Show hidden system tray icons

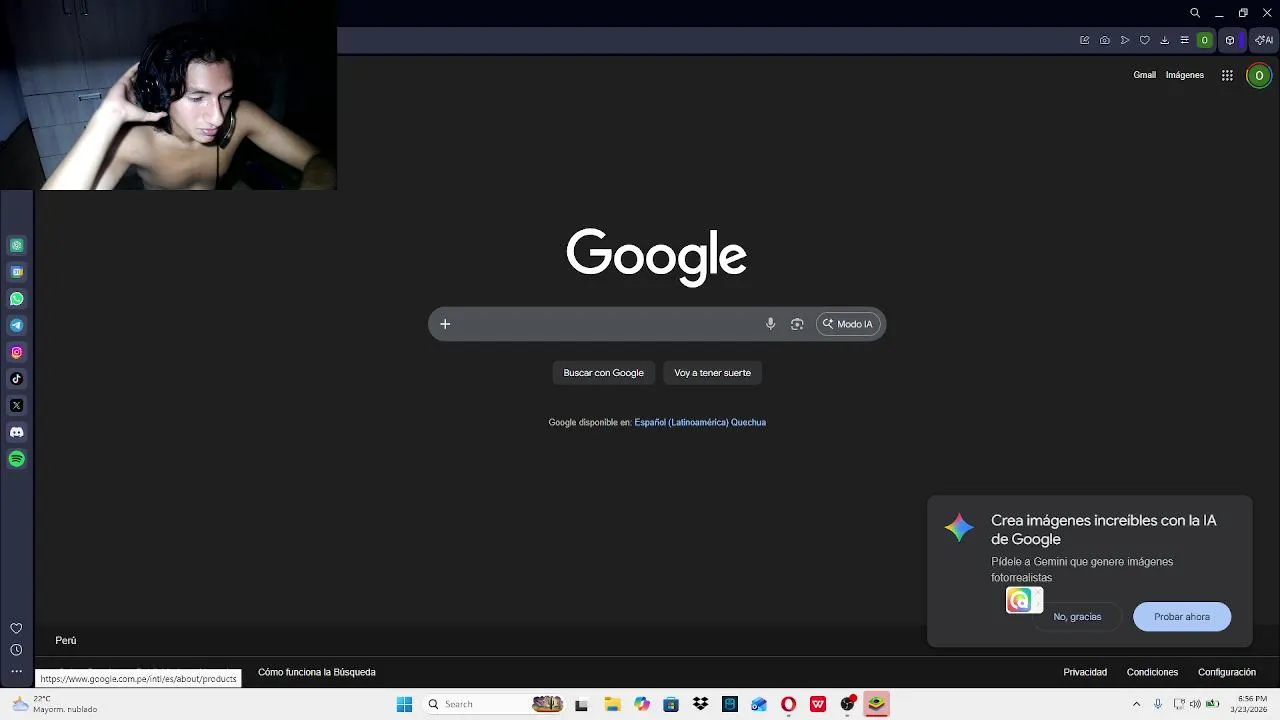click(1136, 704)
